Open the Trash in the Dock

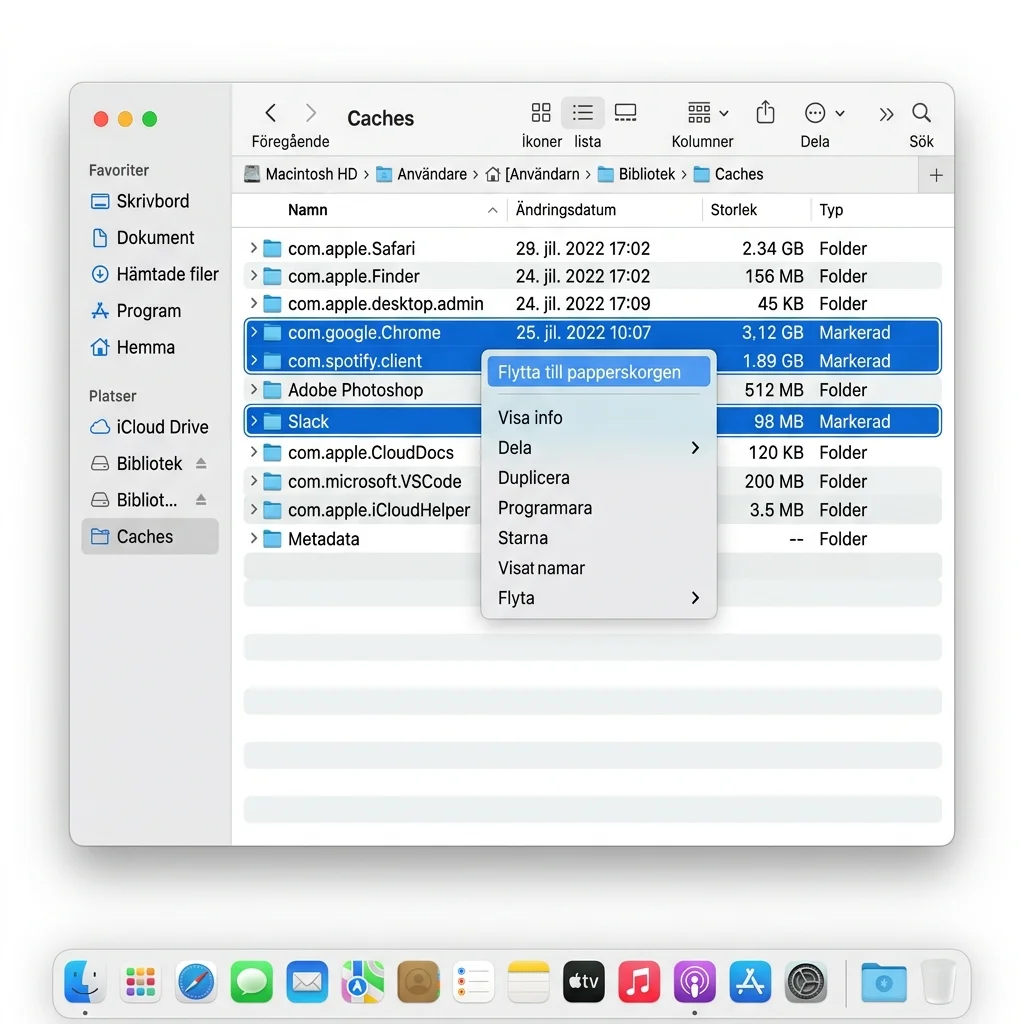click(x=938, y=981)
